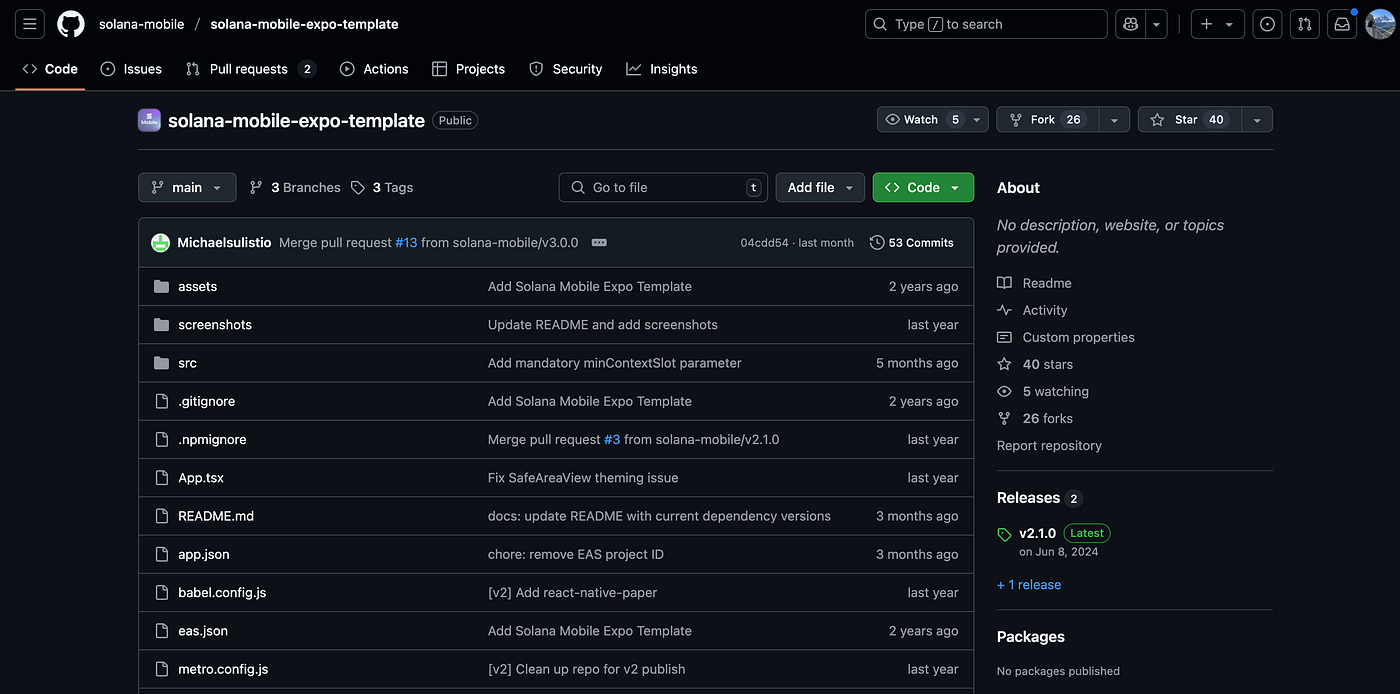This screenshot has height=694, width=1400.
Task: View the 53 Commits history
Action: click(x=912, y=242)
